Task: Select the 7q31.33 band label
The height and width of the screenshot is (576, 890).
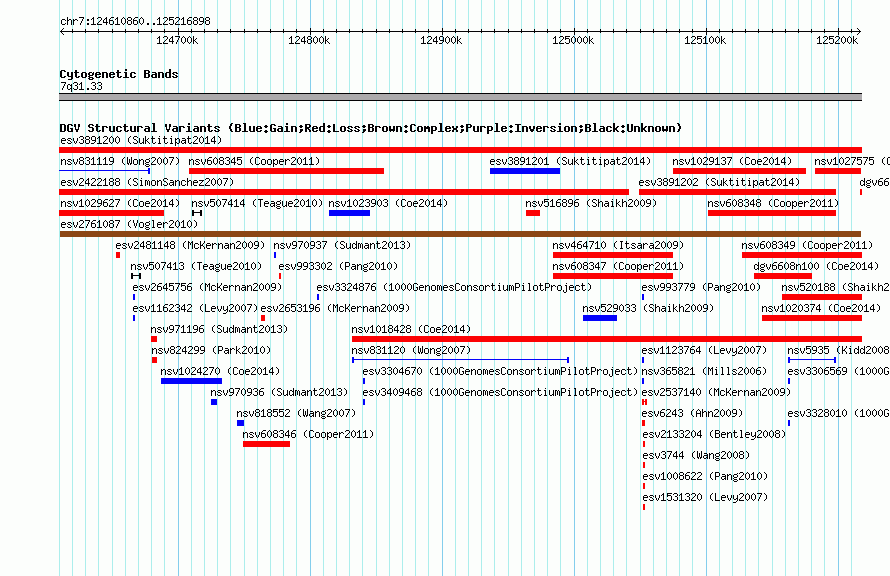Action: tap(81, 87)
